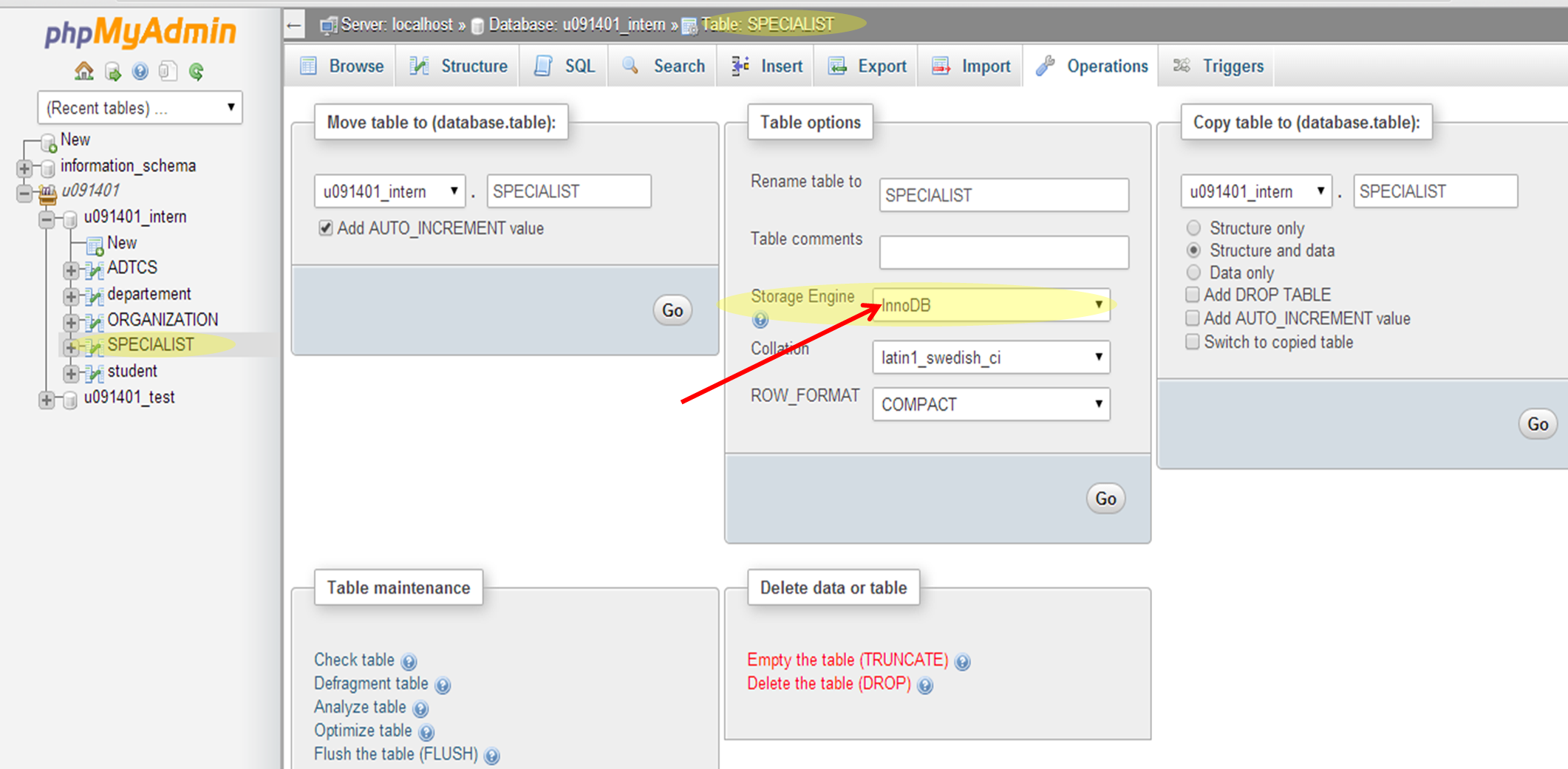
Task: Open Copy table database dropdown u091401_intern
Action: click(1256, 191)
